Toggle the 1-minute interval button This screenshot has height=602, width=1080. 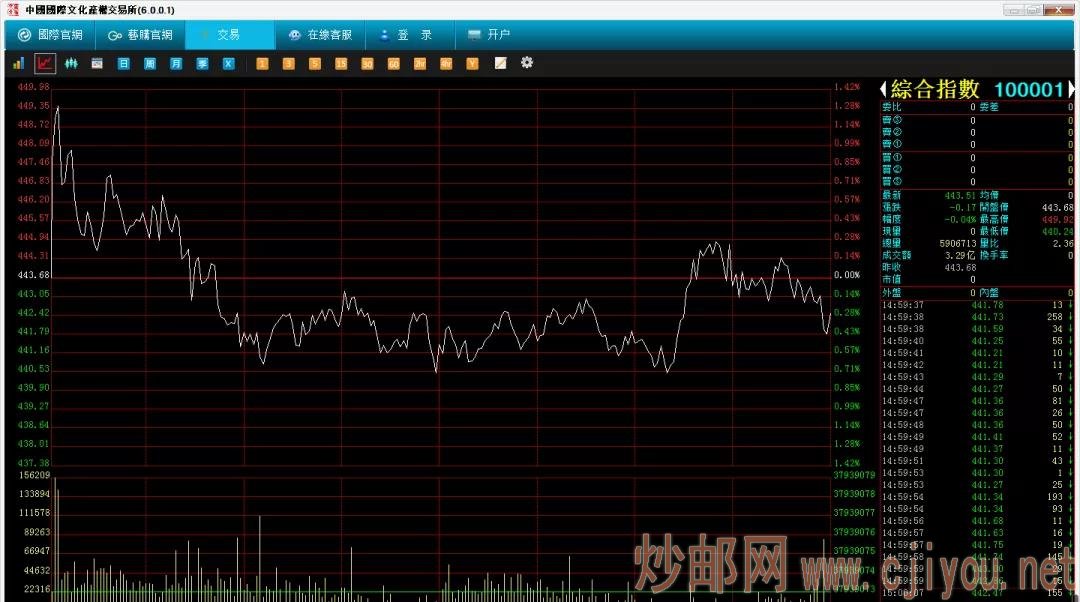coord(262,63)
